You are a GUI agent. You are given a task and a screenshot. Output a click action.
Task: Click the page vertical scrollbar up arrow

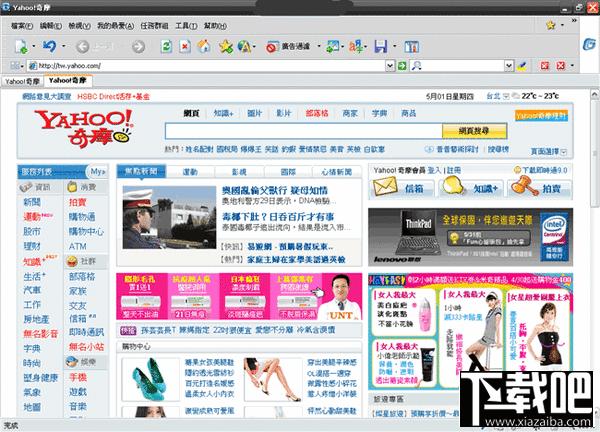pyautogui.click(x=595, y=93)
